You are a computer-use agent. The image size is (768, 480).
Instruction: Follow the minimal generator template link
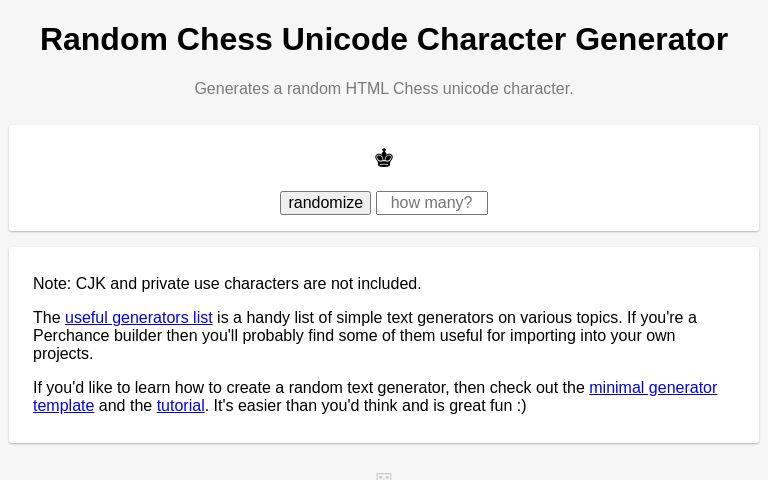tap(652, 387)
